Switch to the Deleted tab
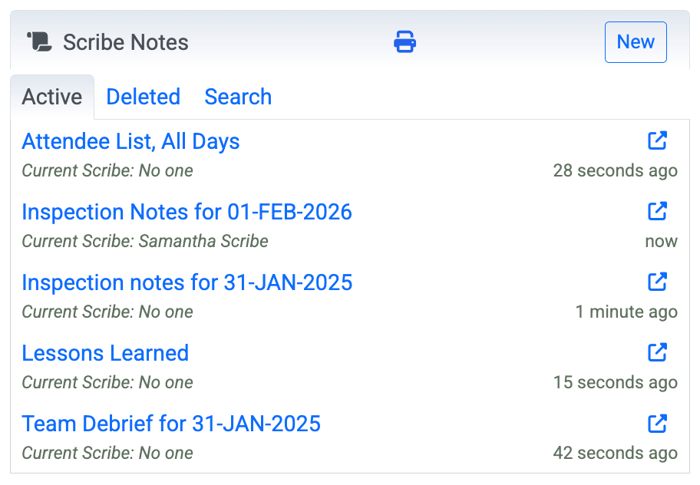This screenshot has width=700, height=485. tap(143, 97)
